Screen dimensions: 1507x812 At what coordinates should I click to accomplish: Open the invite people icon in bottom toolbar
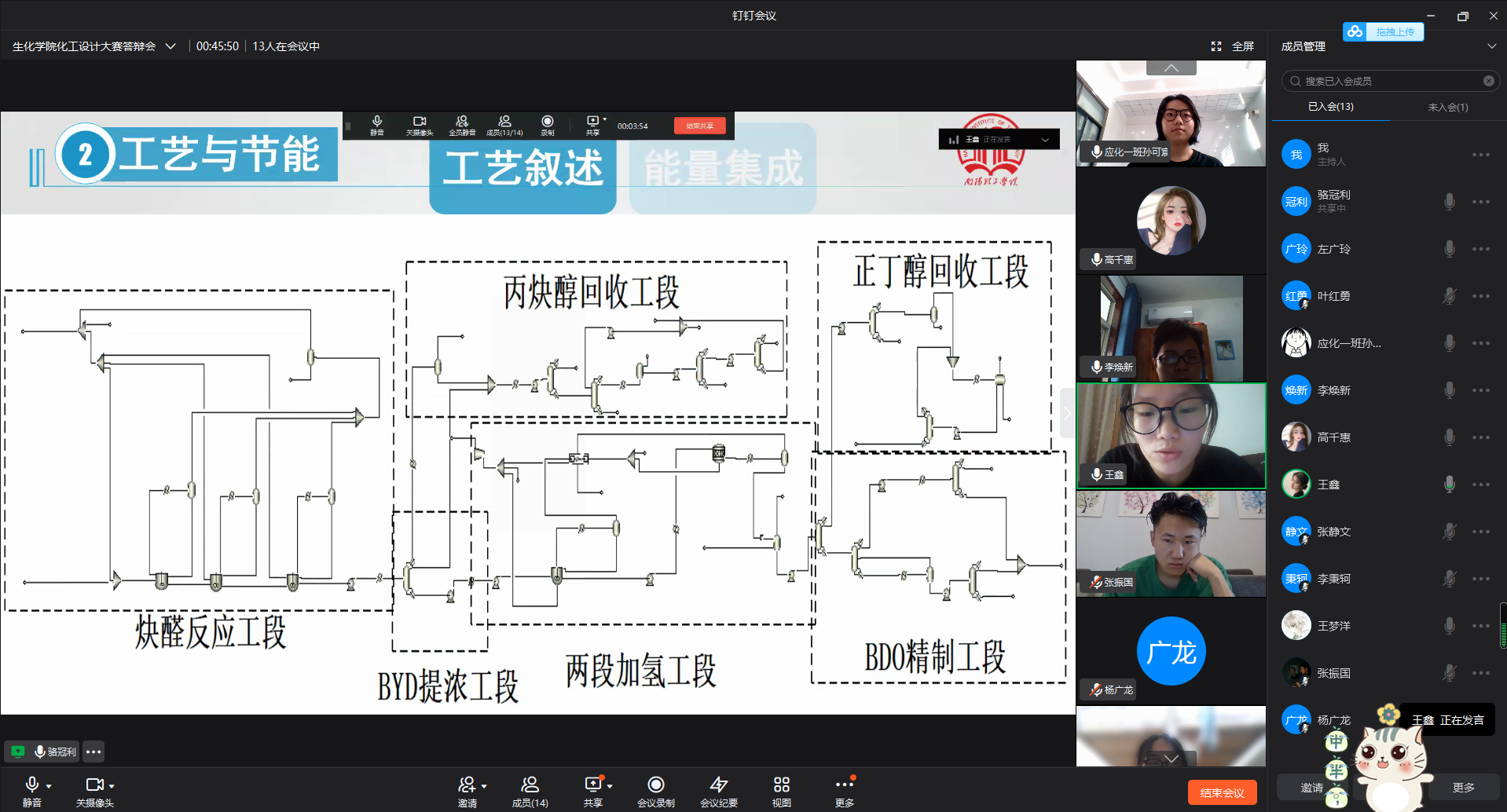tap(467, 785)
